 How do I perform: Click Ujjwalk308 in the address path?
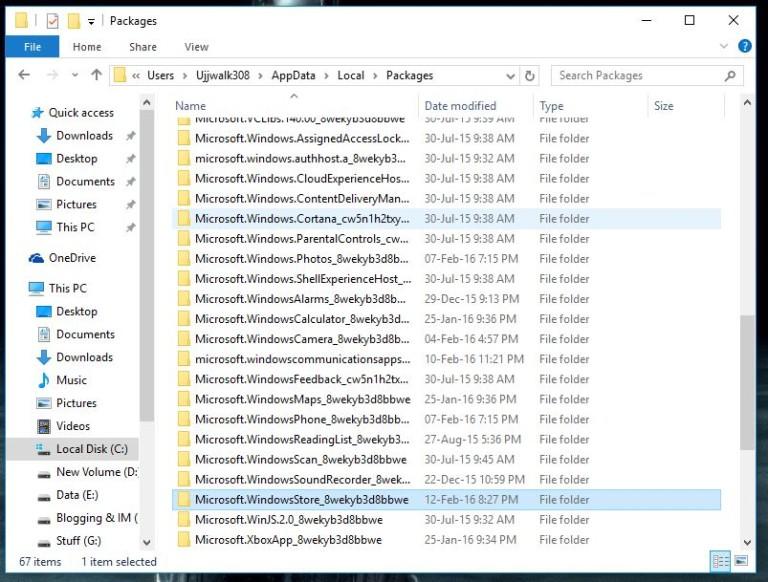point(223,75)
